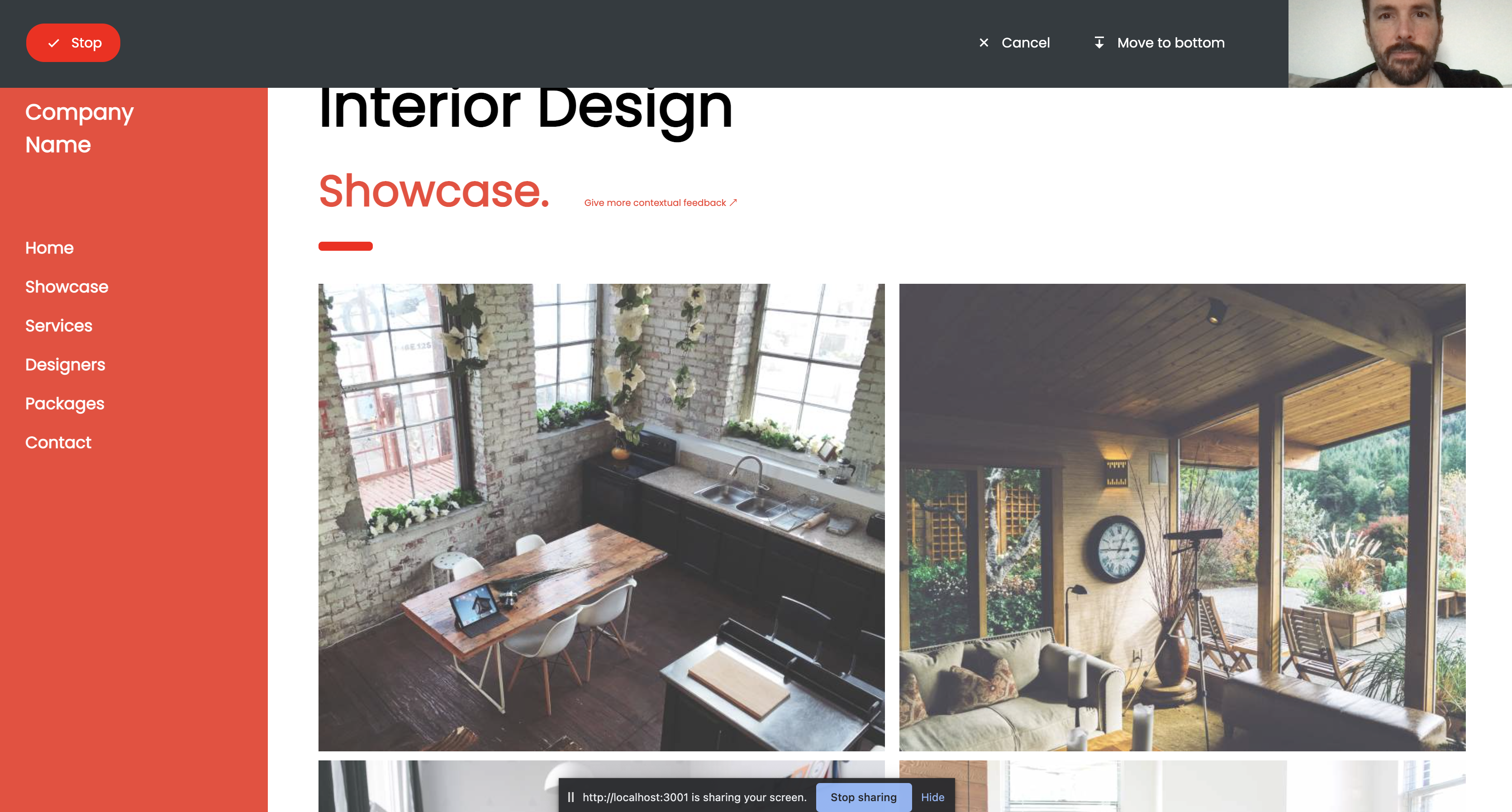Viewport: 1512px width, 812px height.
Task: Select Contact in the sidebar
Action: click(x=58, y=442)
